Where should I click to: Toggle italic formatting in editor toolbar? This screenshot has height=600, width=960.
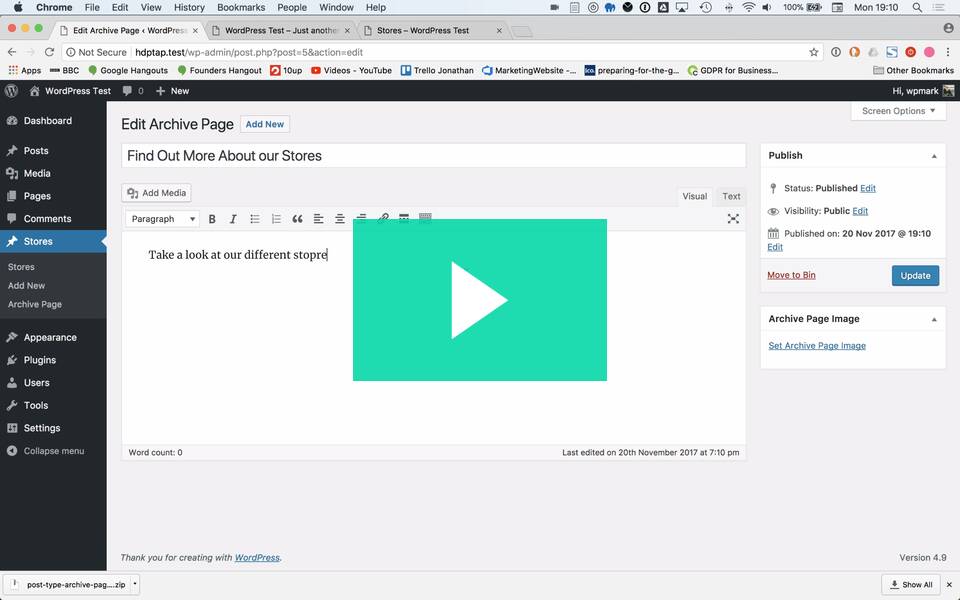pos(233,219)
